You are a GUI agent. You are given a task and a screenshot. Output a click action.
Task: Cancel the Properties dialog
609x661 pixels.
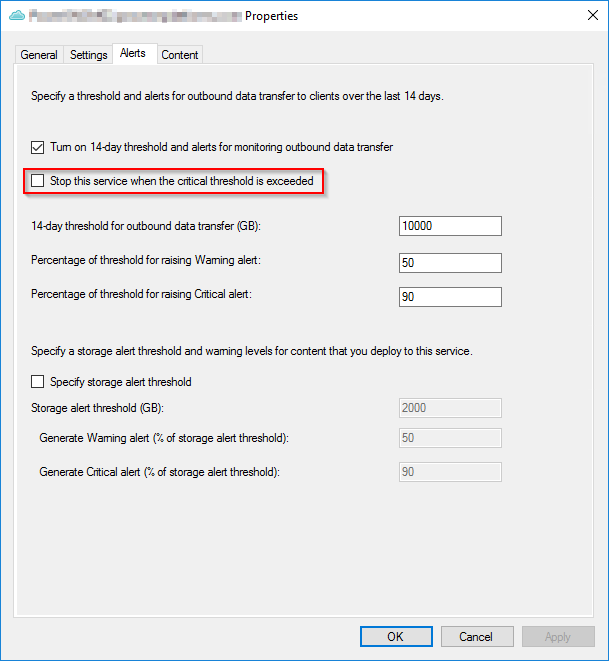click(x=476, y=636)
